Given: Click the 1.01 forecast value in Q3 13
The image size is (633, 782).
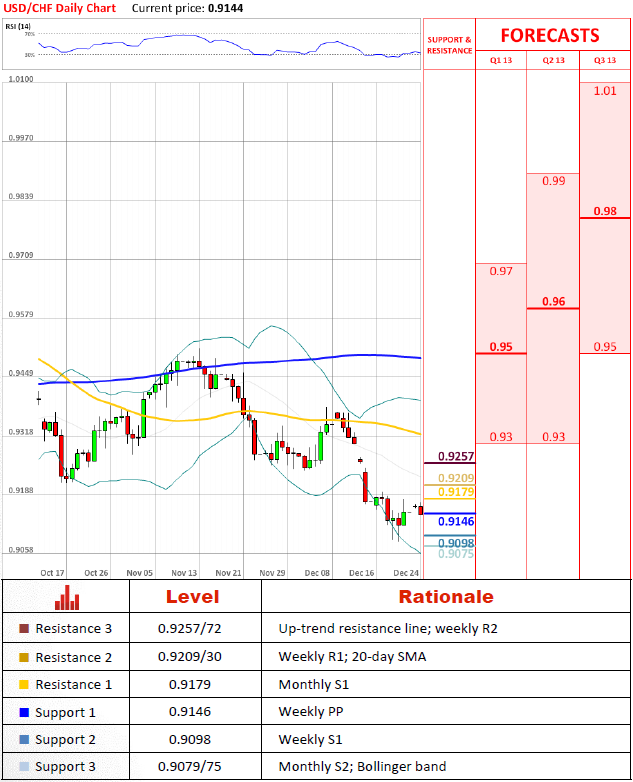Looking at the screenshot, I should [x=605, y=91].
